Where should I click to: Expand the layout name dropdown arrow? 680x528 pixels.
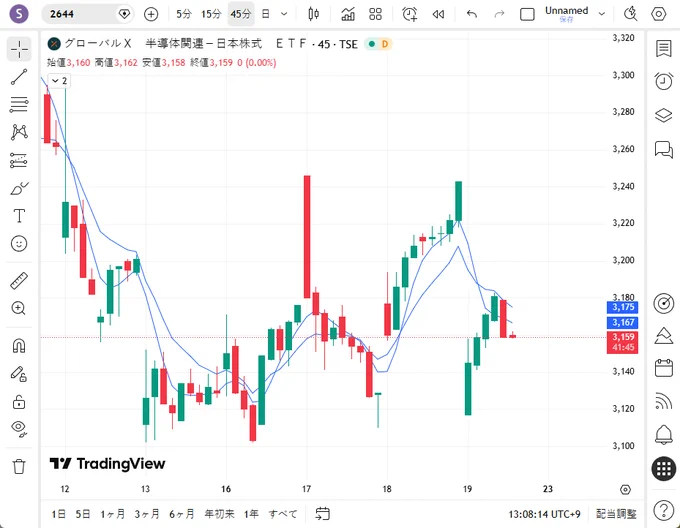point(602,14)
